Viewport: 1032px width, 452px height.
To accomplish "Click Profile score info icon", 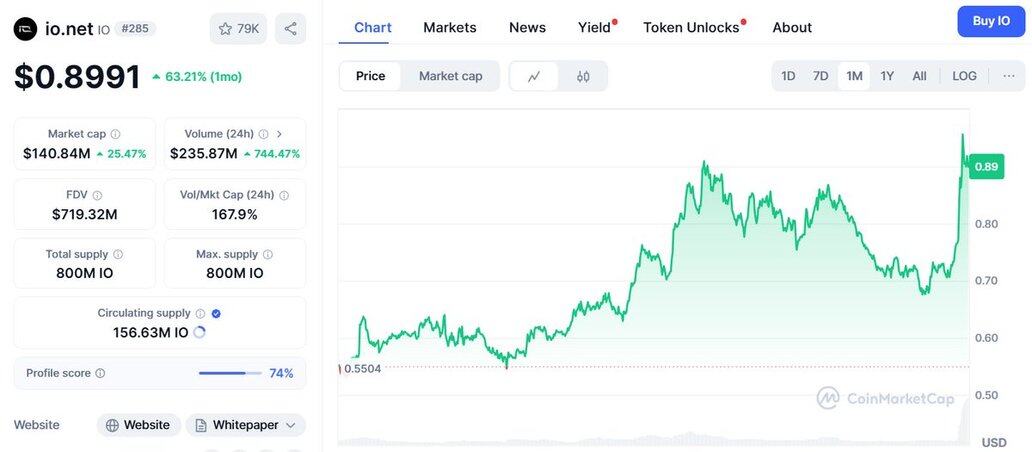I will click(x=100, y=374).
